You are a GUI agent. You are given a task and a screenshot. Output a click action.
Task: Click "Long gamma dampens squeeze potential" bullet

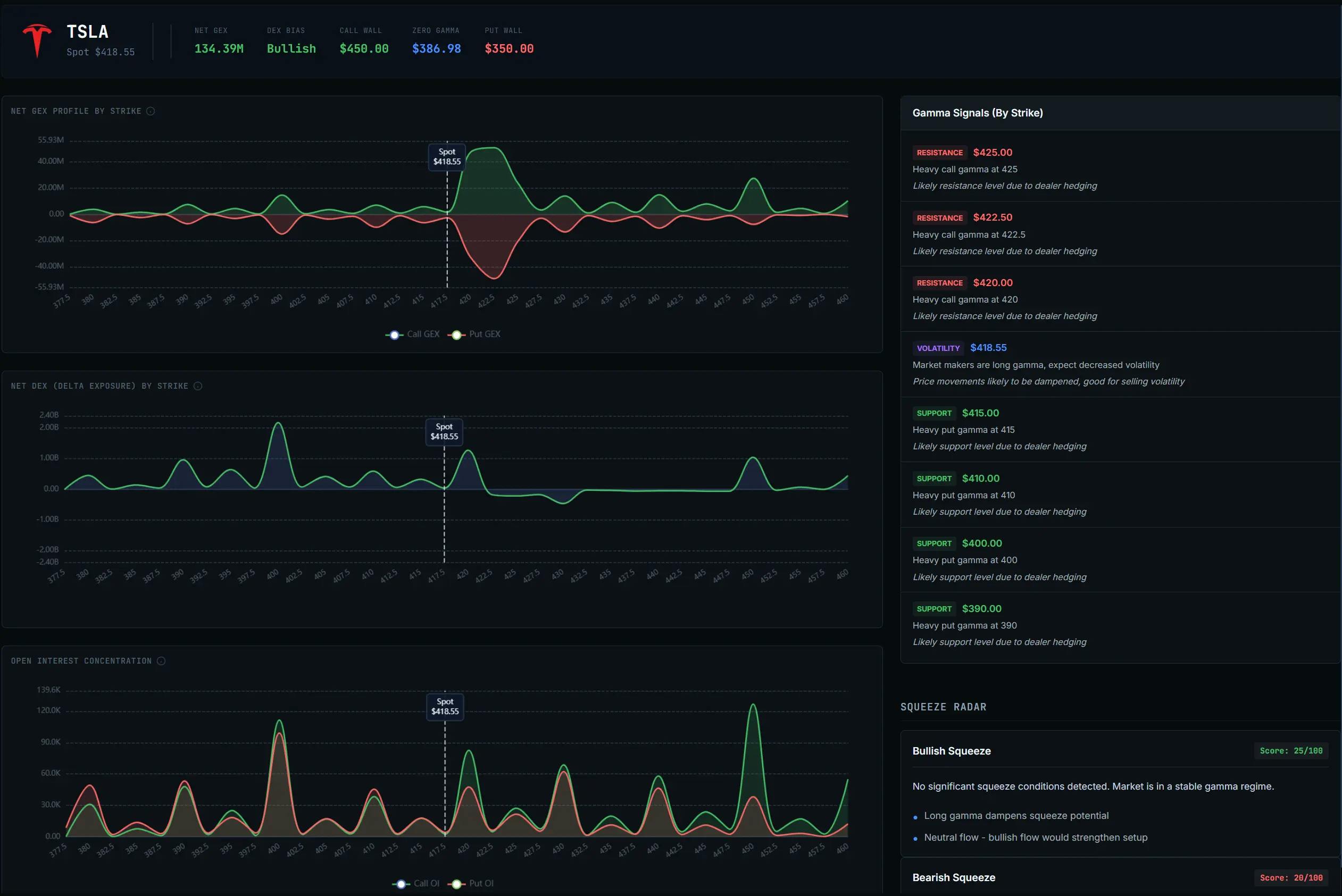pyautogui.click(x=1016, y=816)
